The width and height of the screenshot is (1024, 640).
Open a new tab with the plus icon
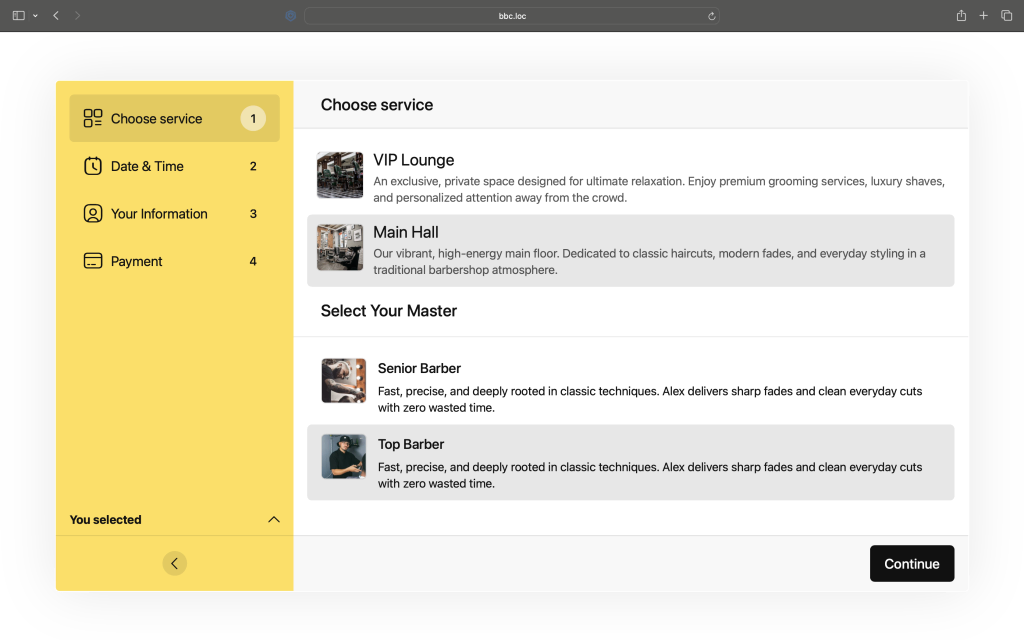click(984, 16)
